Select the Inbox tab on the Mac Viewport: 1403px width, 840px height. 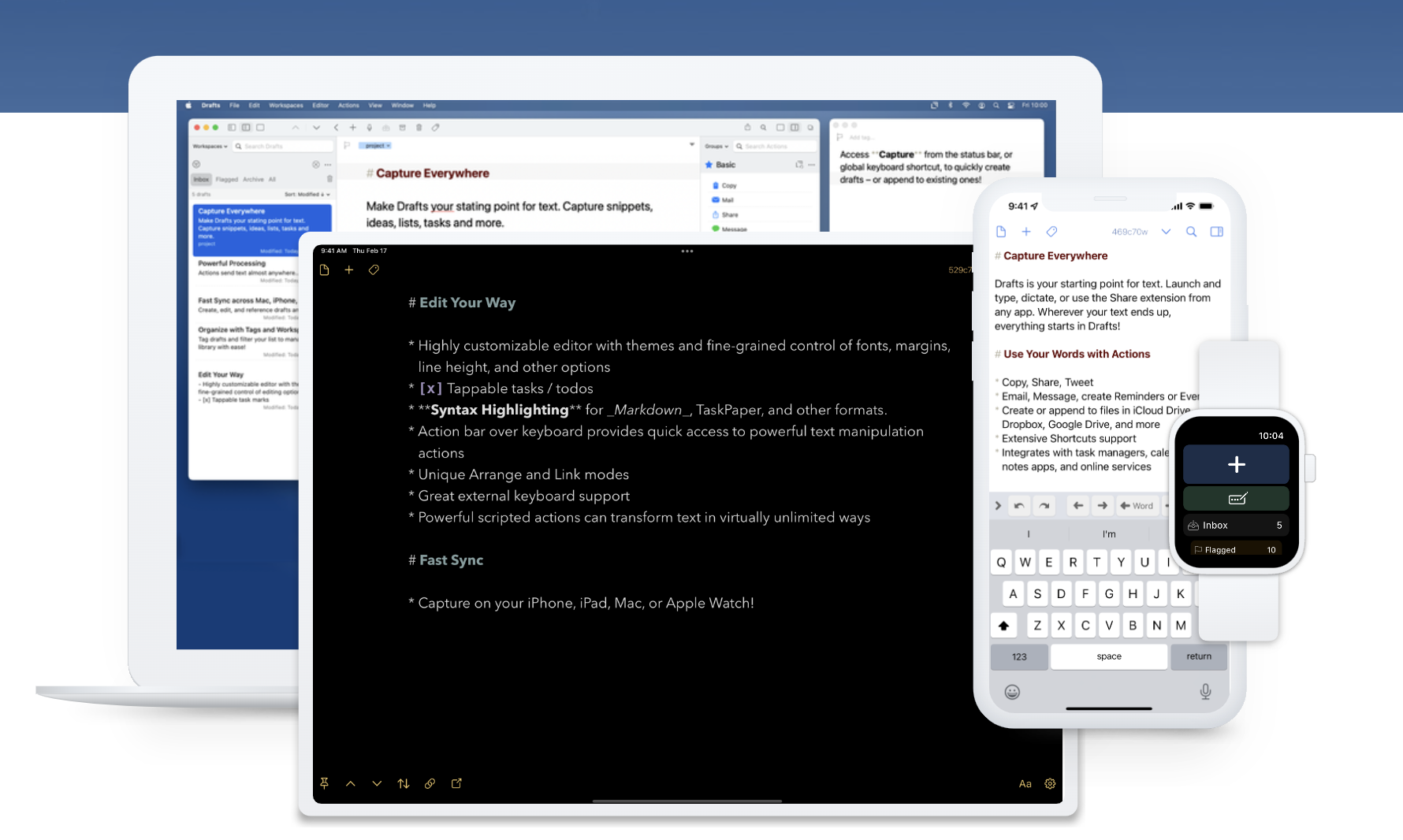pos(202,180)
